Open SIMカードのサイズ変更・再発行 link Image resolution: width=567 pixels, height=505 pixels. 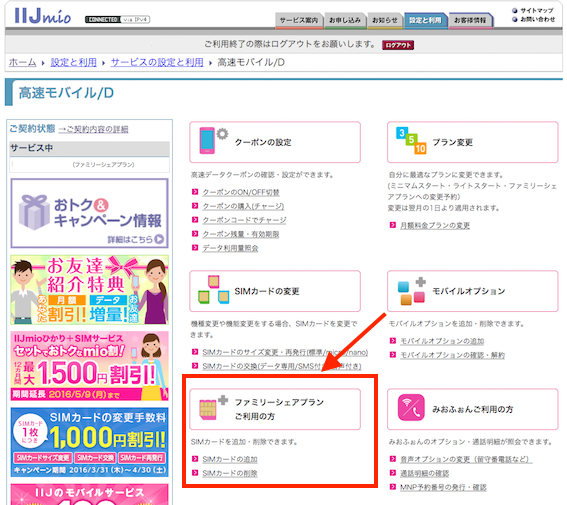pyautogui.click(x=285, y=352)
